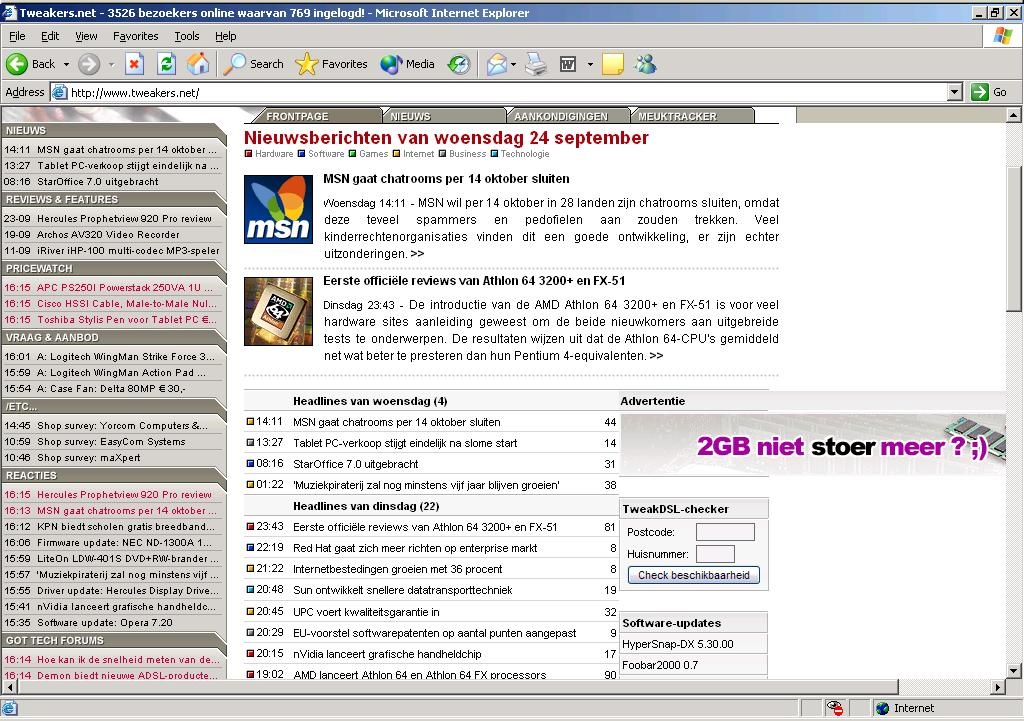Refresh the page using the toolbar icon
This screenshot has height=721, width=1024.
pos(167,64)
